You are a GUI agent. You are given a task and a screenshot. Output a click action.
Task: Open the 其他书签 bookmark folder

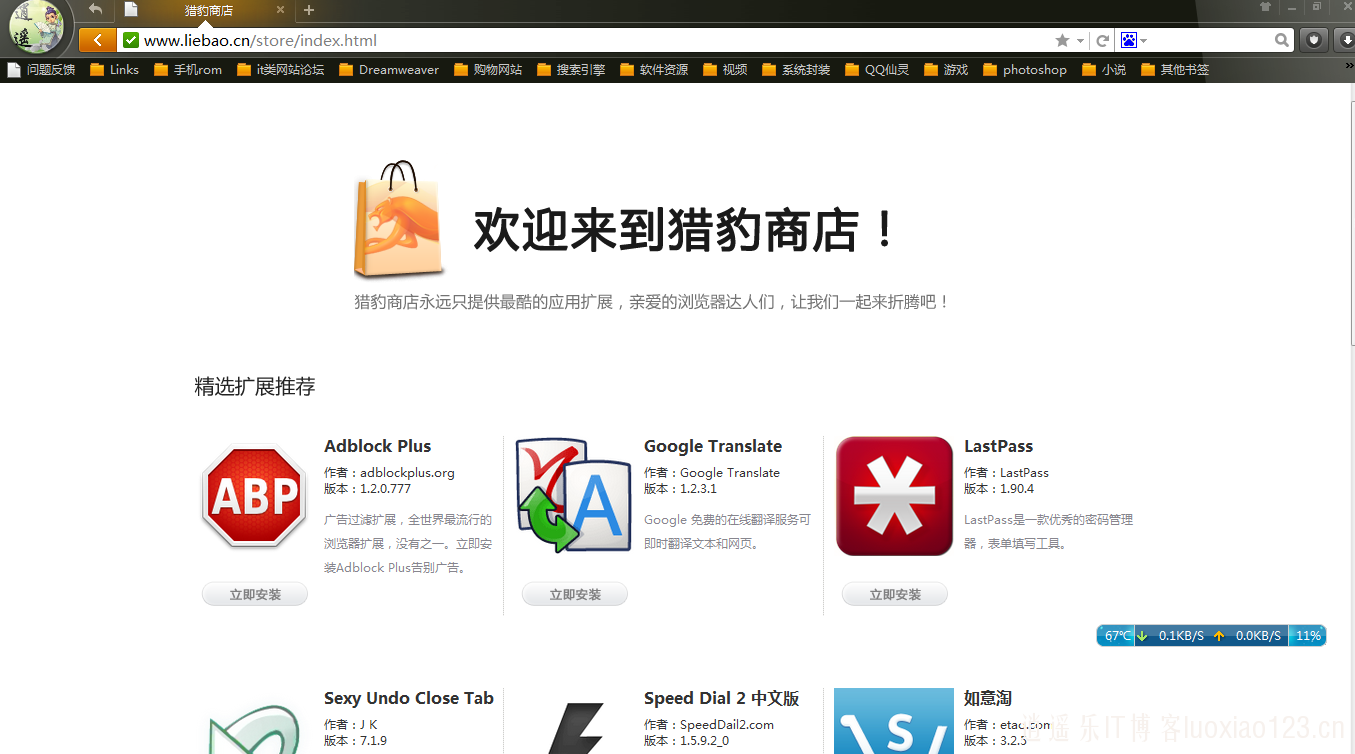point(1175,70)
